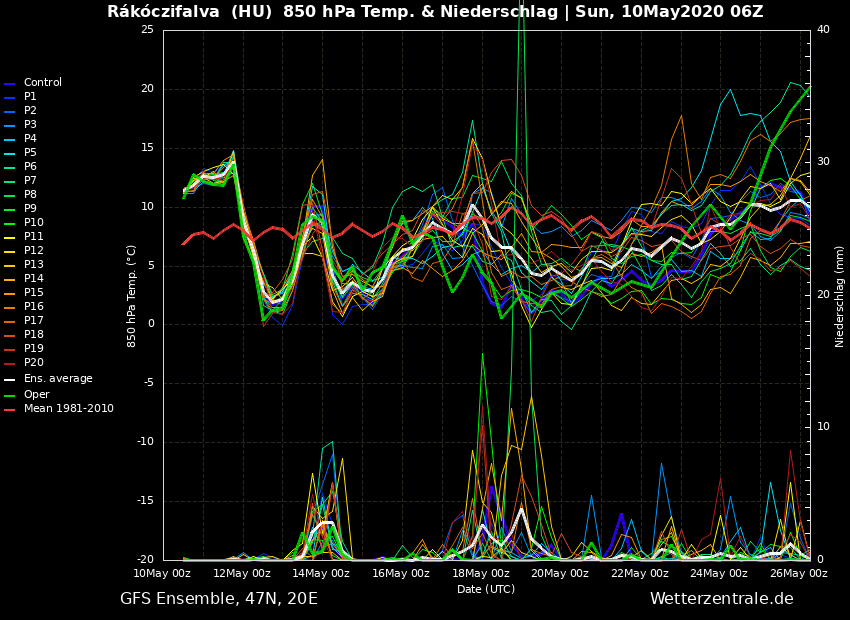This screenshot has width=850, height=620.
Task: Click the Control legend entry
Action: click(x=43, y=83)
